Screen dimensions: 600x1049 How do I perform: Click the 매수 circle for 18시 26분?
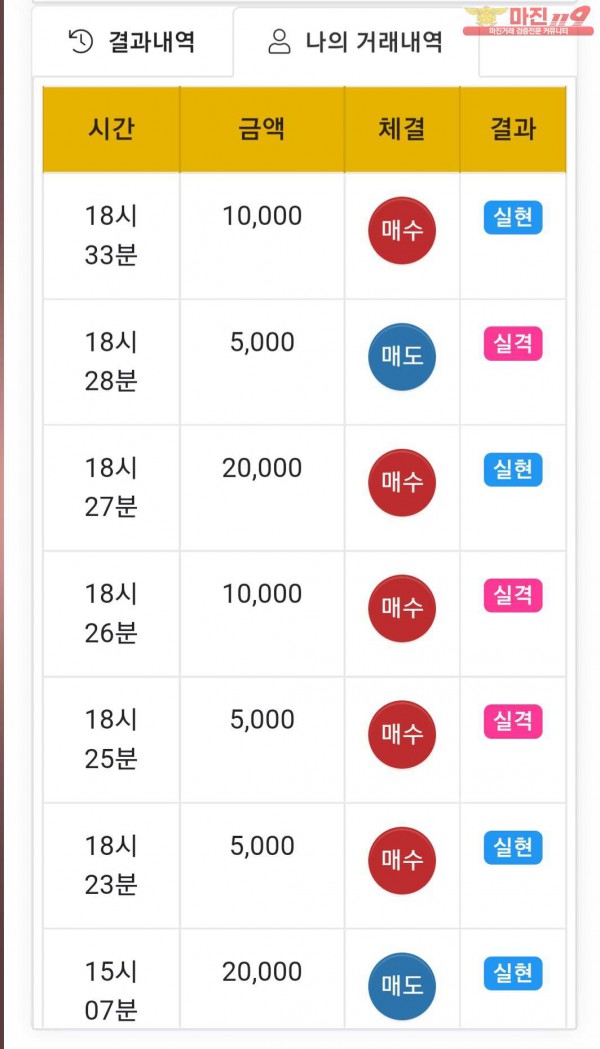pos(402,608)
